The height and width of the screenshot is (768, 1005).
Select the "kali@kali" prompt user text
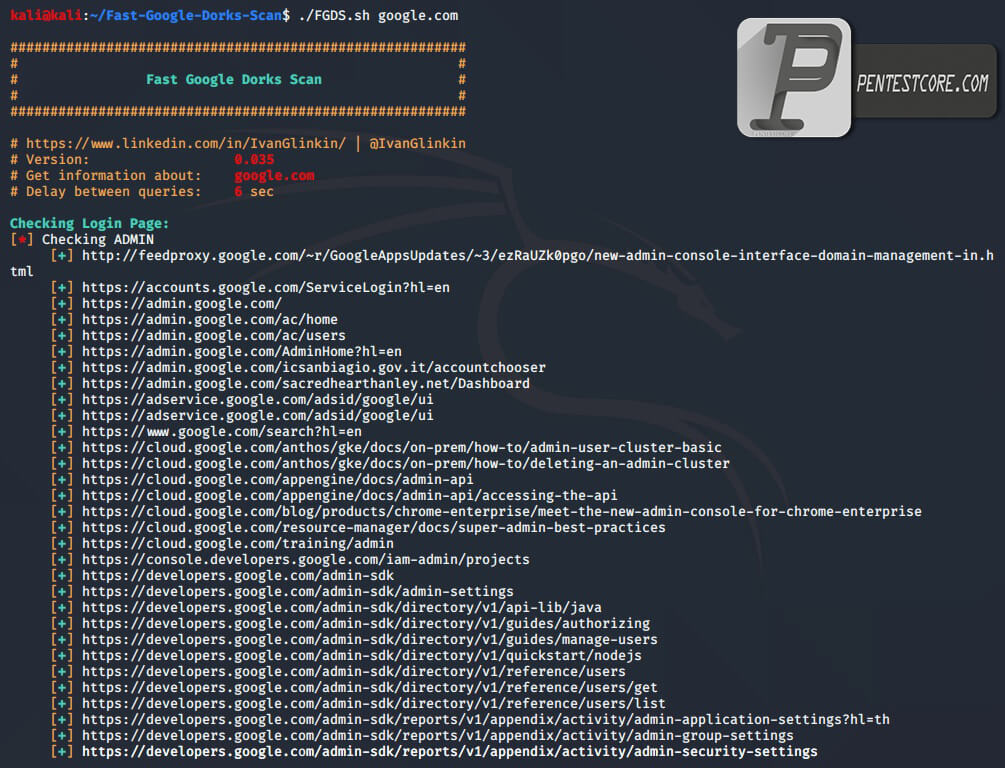click(46, 15)
